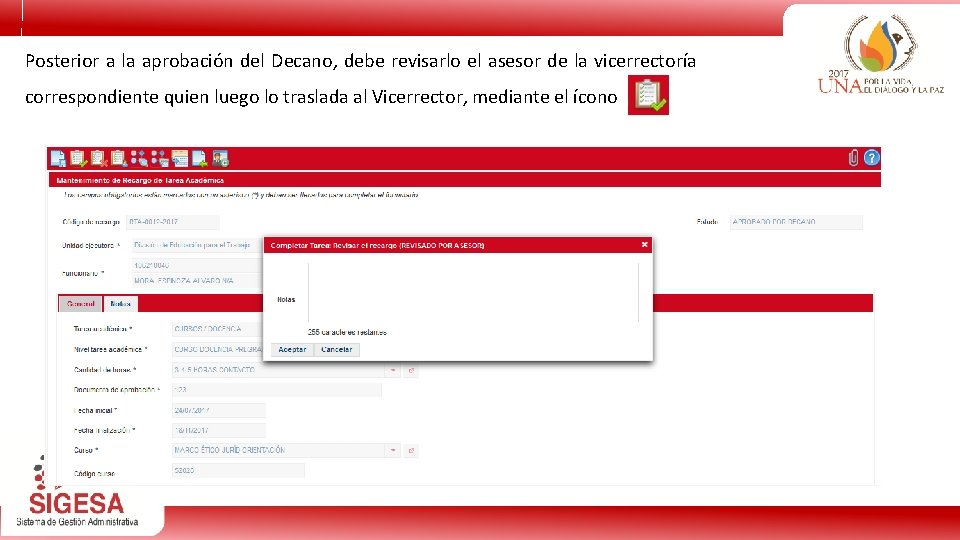The width and height of the screenshot is (960, 540).
Task: Click inside the Notas text area
Action: pyautogui.click(x=473, y=293)
